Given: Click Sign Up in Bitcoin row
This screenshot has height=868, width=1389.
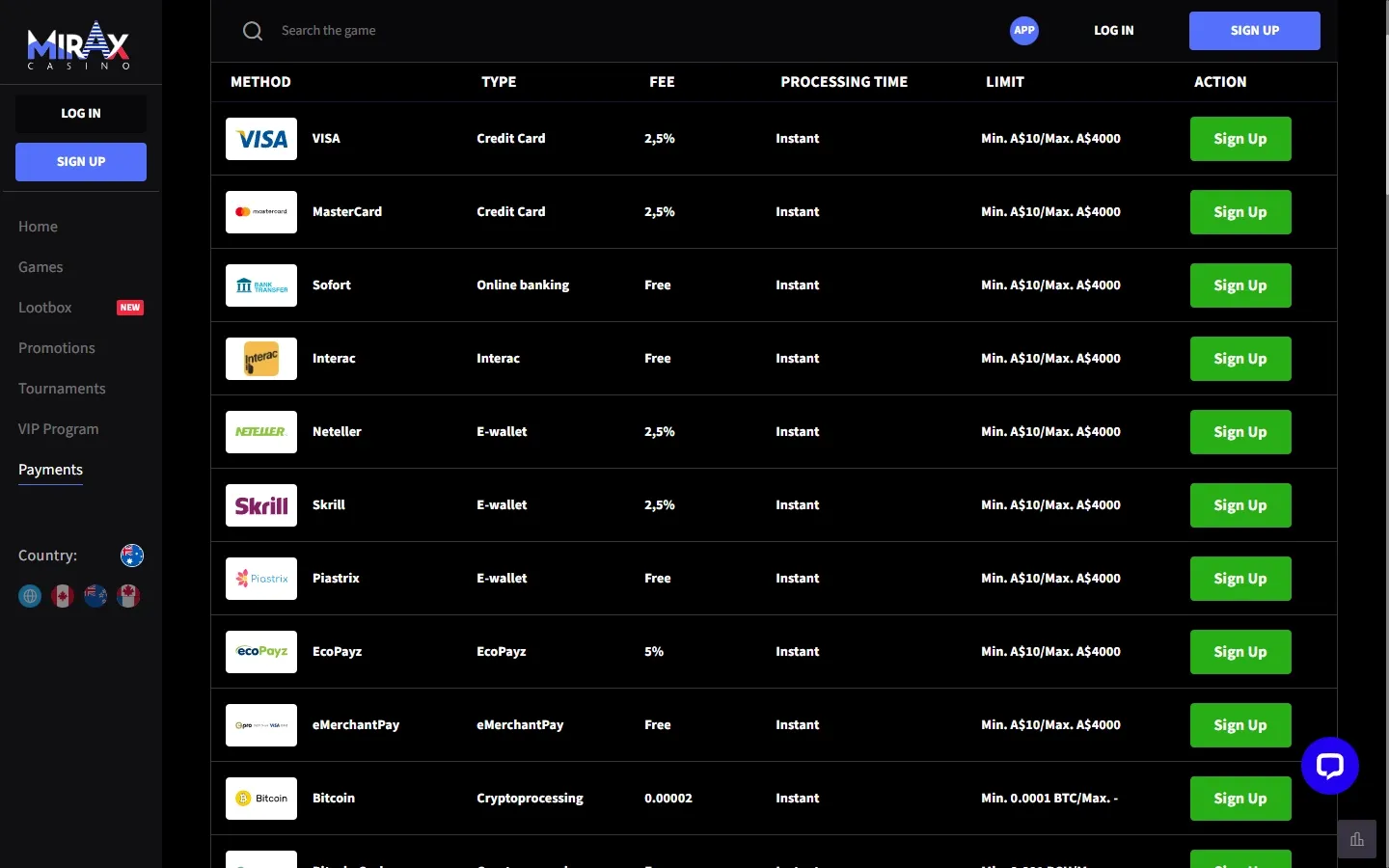Looking at the screenshot, I should 1240,799.
